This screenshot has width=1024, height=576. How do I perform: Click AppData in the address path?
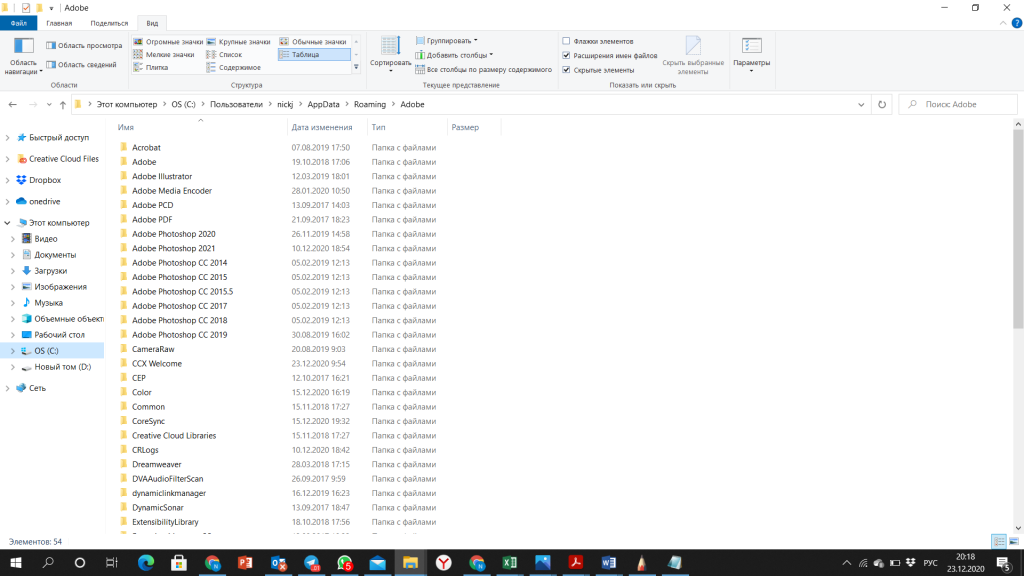[323, 104]
